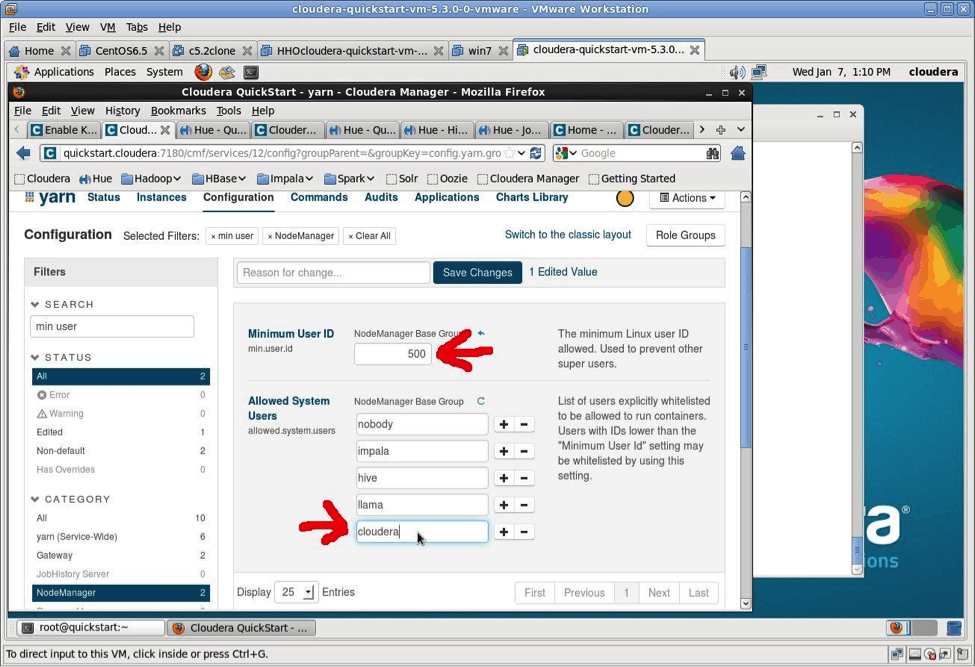Open the Bookmarks menu in Firefox
Screen dimensions: 975x667
coord(178,111)
